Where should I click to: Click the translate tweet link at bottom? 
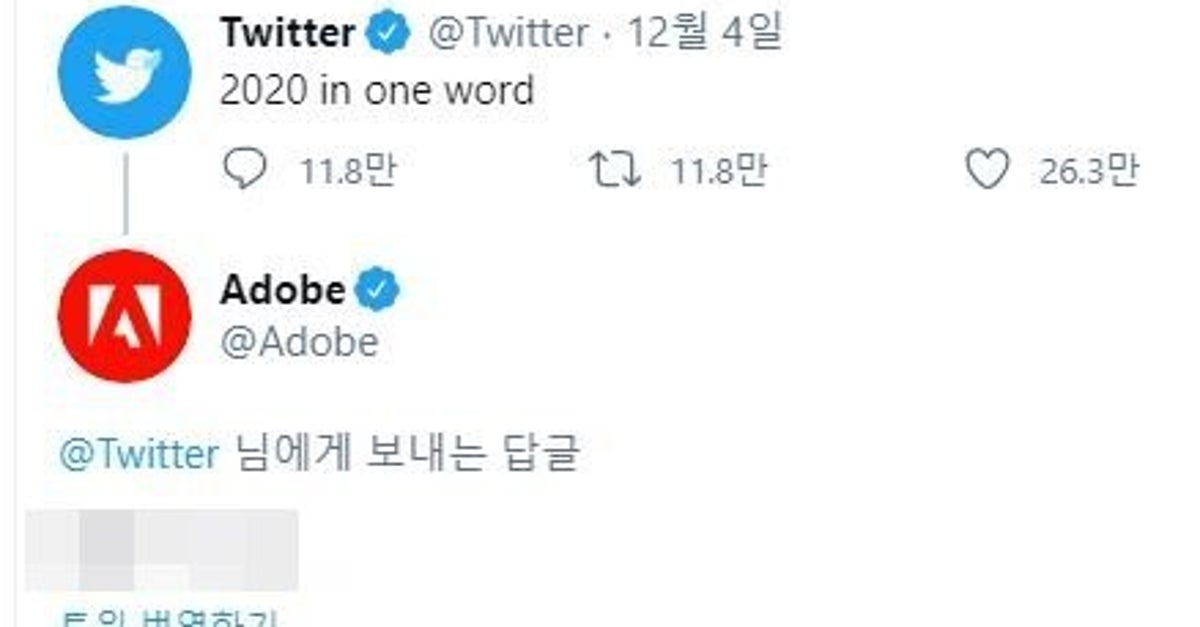click(170, 618)
